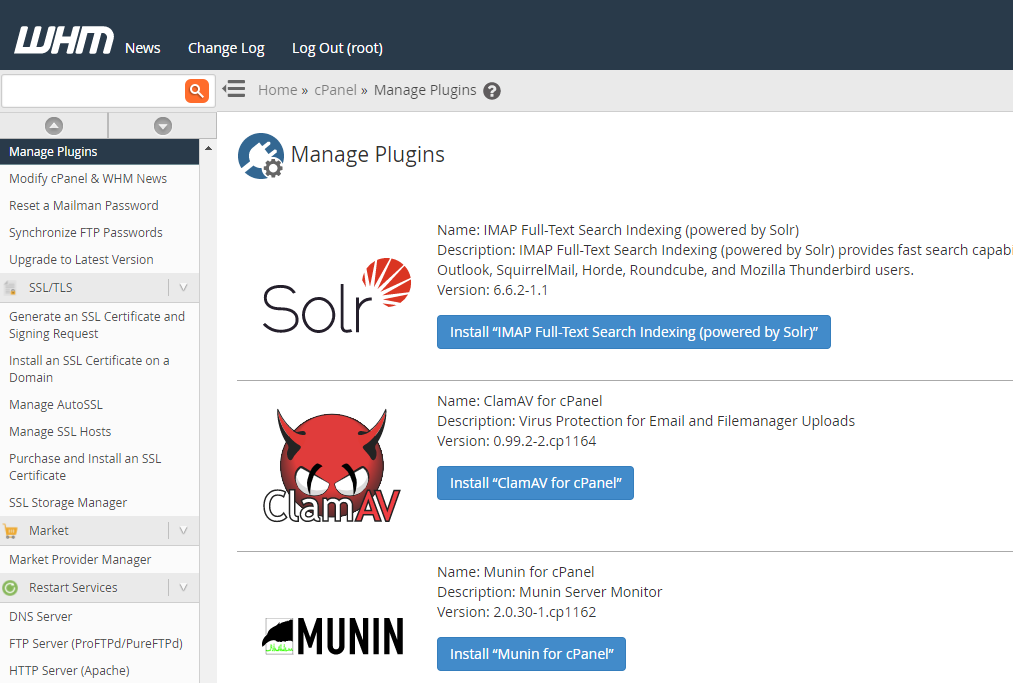Open DNS Server restart option
This screenshot has height=683, width=1013.
coord(41,617)
